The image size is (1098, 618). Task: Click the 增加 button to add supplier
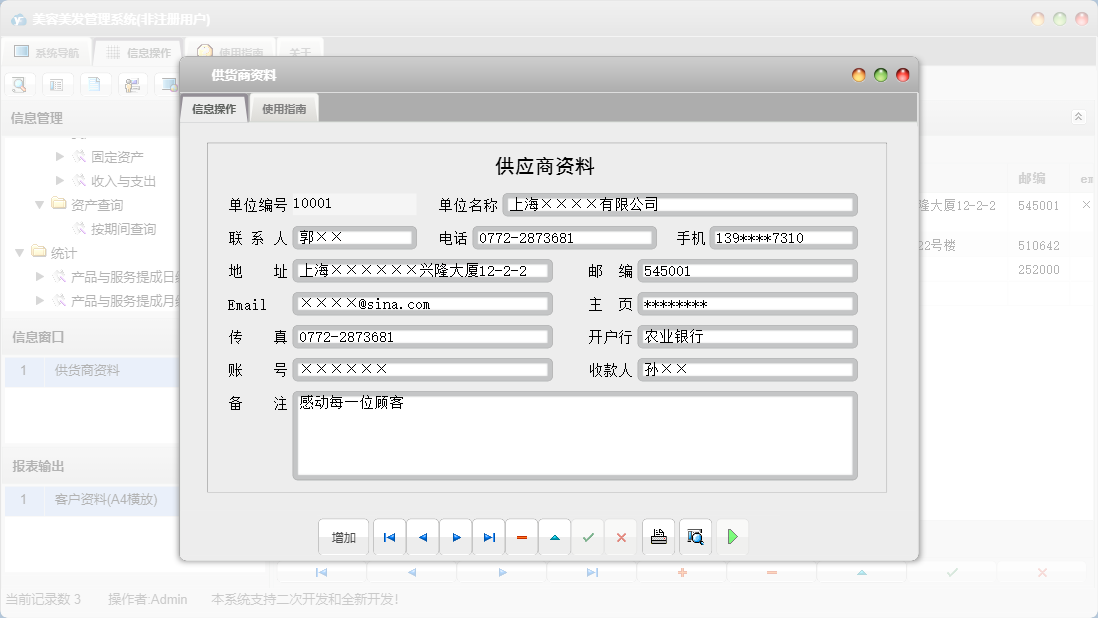pyautogui.click(x=344, y=538)
